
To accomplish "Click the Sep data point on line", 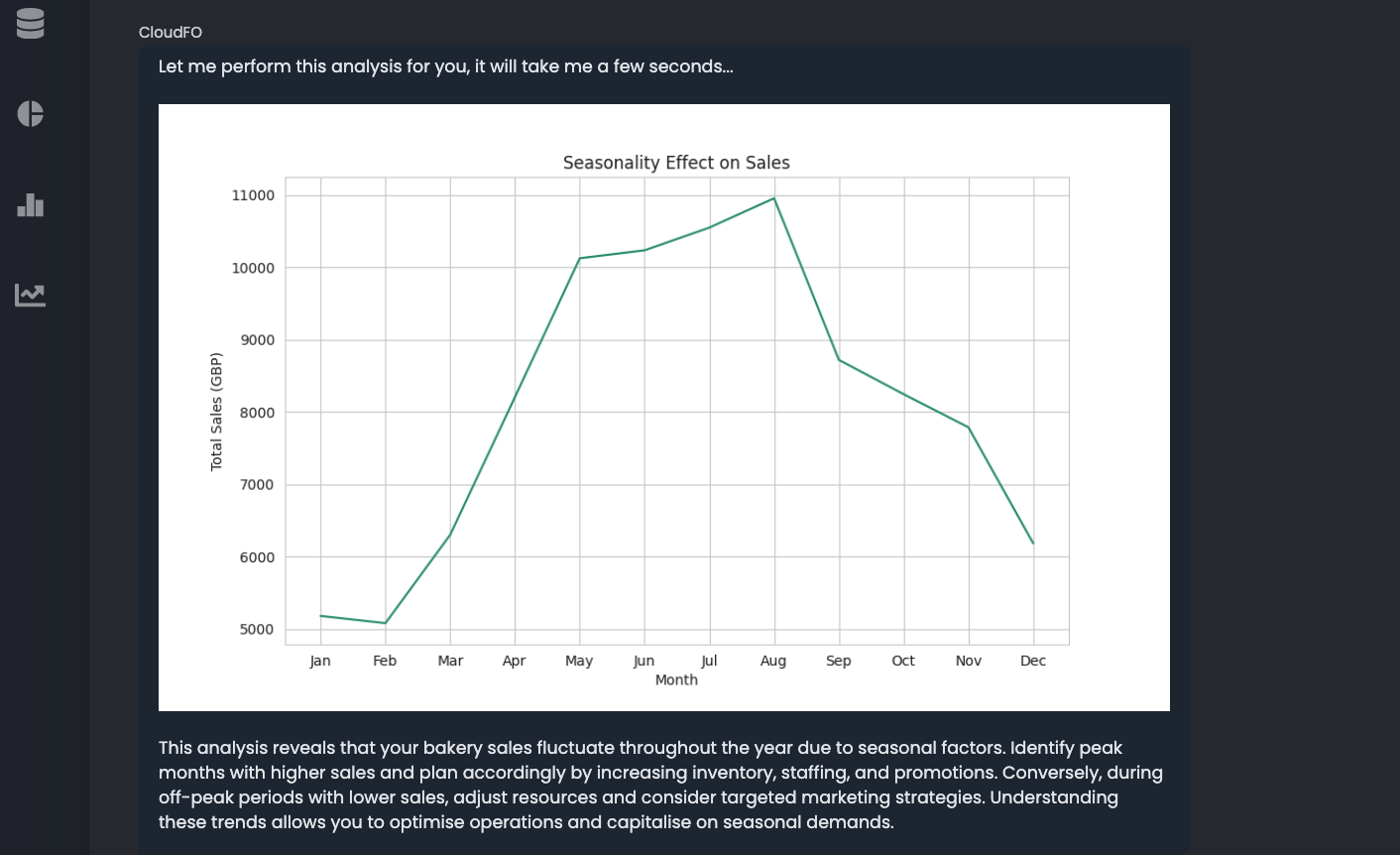I will (x=839, y=359).
